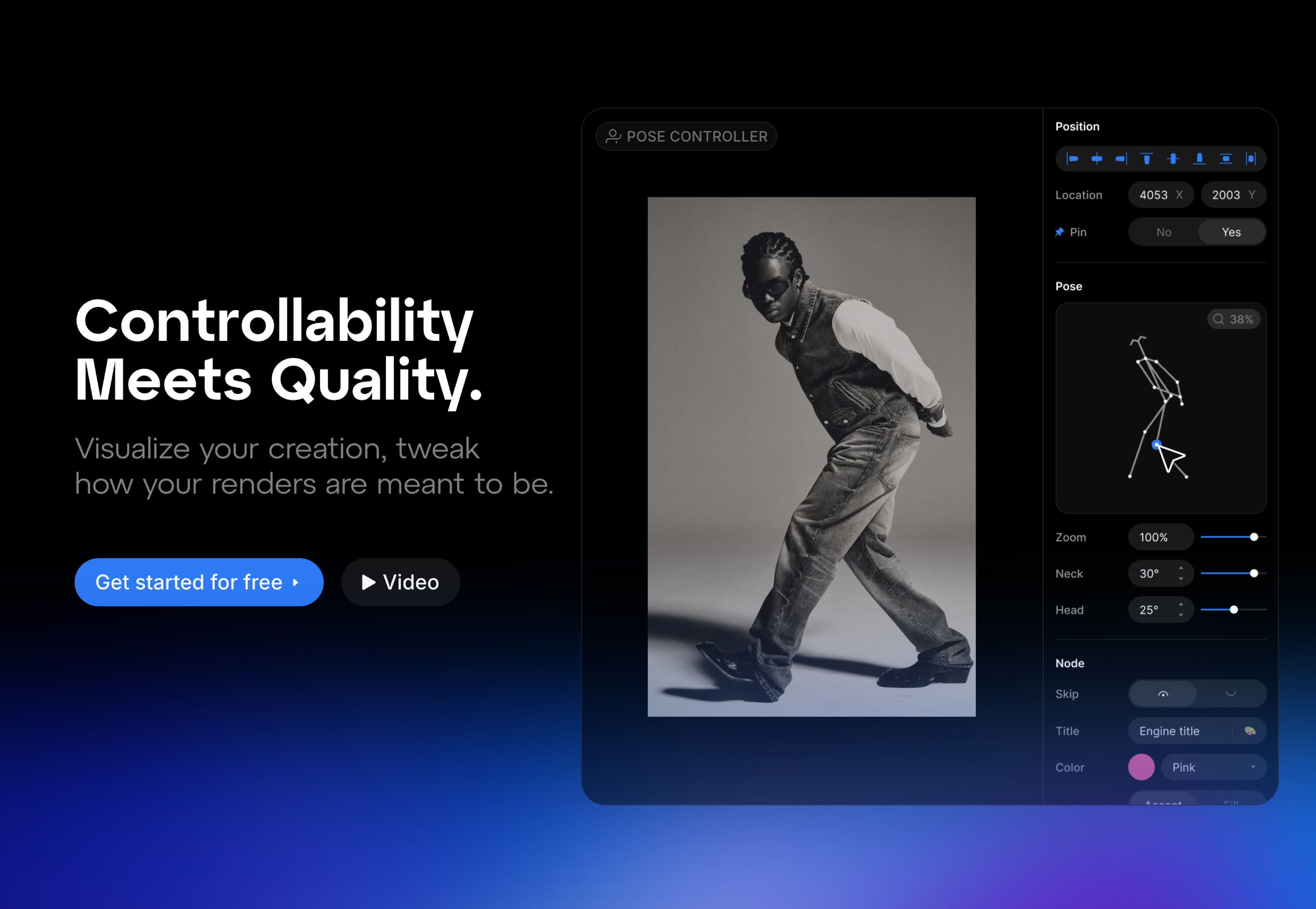The width and height of the screenshot is (1316, 909).
Task: Click Get started for free button
Action: coord(199,582)
